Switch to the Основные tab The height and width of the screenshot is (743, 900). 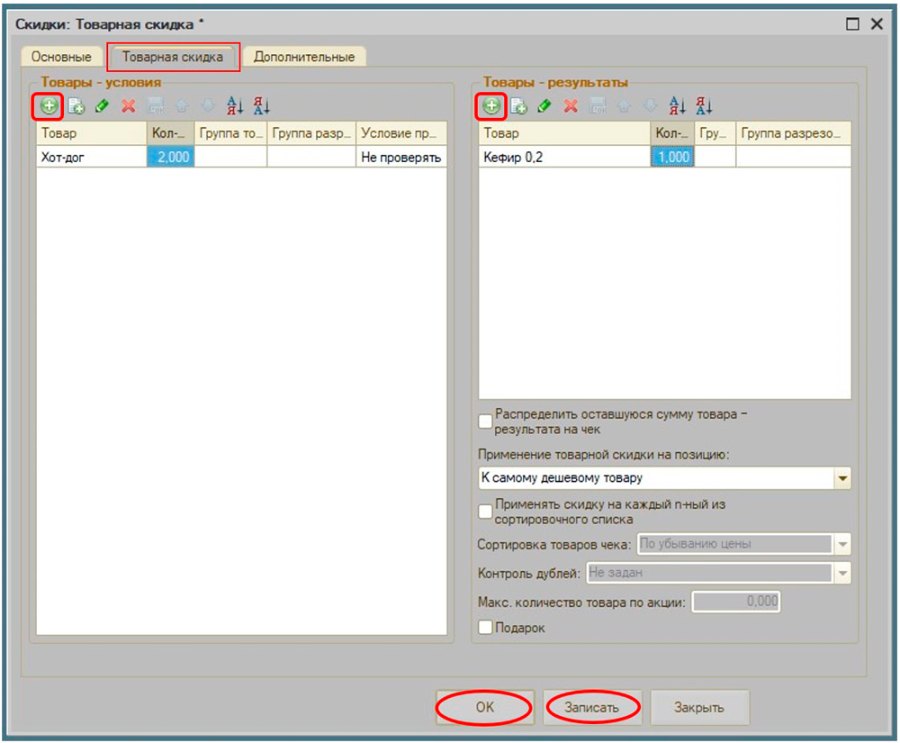coord(61,57)
